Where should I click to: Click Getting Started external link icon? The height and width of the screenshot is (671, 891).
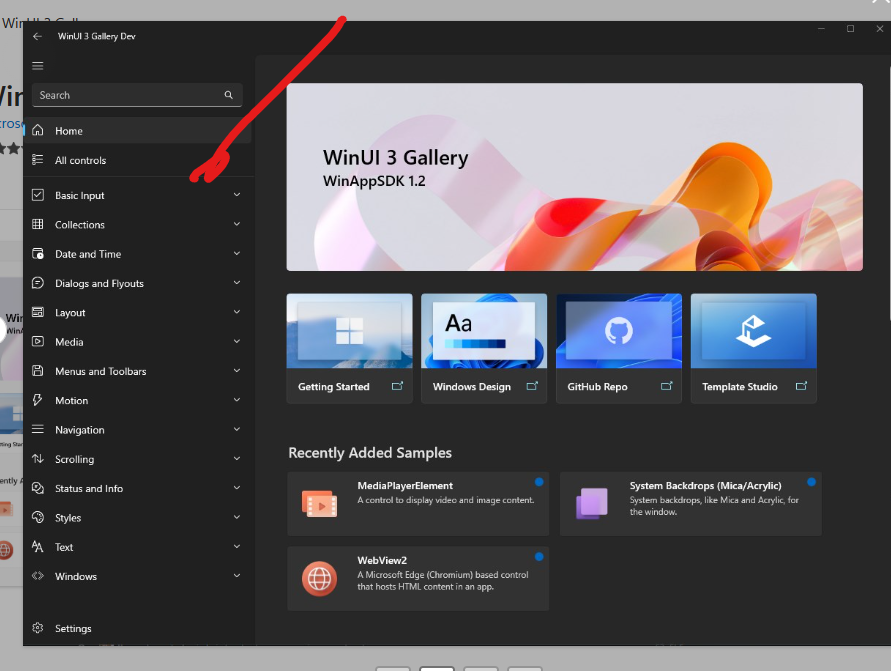pos(398,386)
